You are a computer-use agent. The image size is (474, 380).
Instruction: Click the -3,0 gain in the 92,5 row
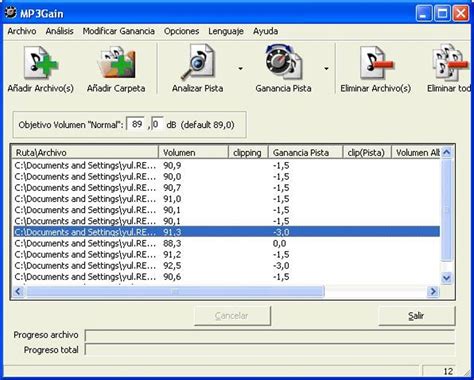281,266
